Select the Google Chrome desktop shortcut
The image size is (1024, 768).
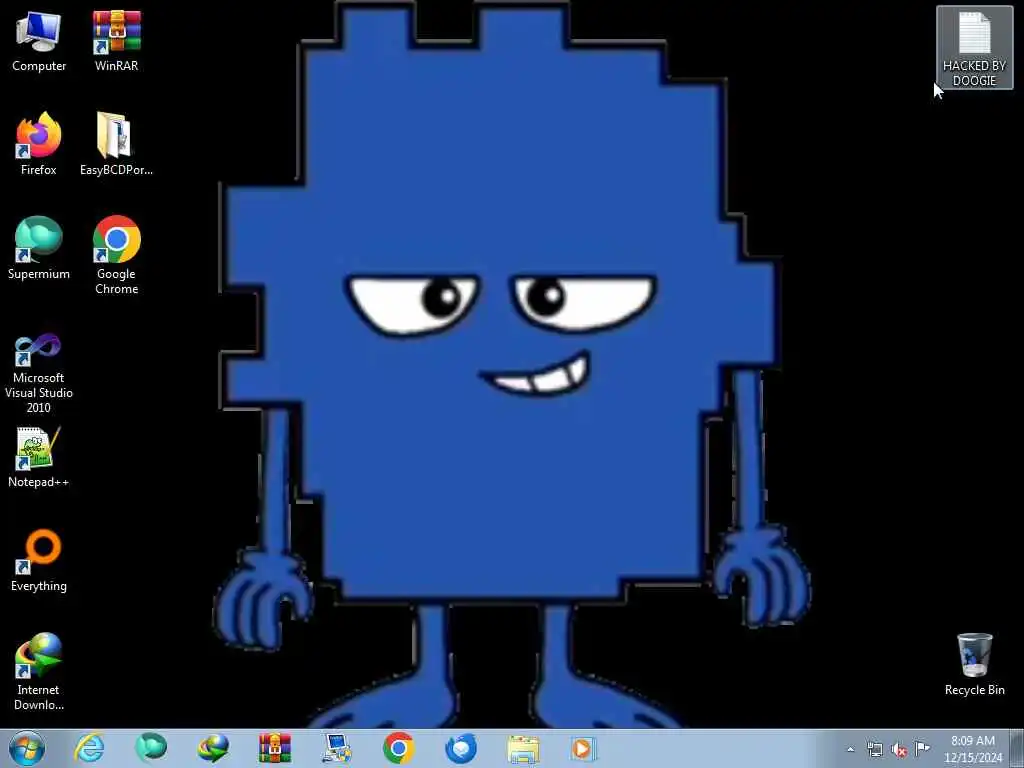[x=116, y=255]
